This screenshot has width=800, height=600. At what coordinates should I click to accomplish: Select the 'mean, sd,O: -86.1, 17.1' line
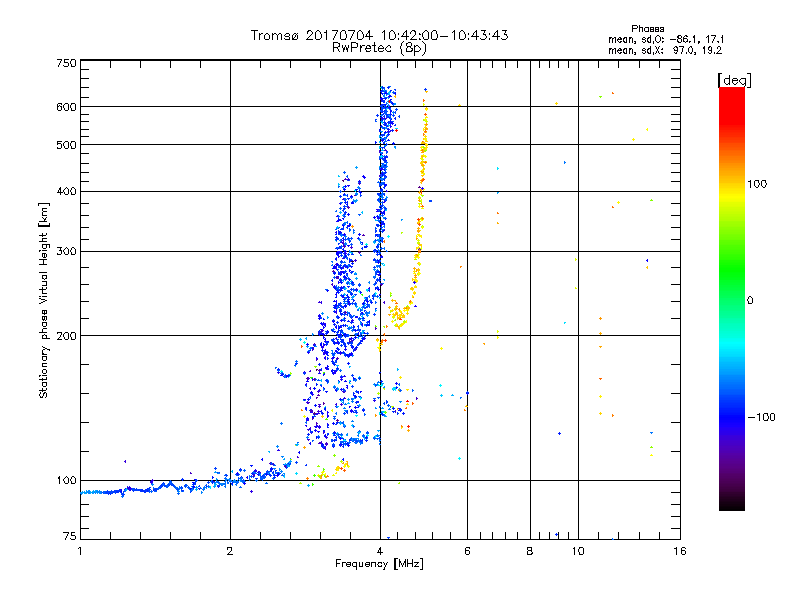tap(666, 39)
